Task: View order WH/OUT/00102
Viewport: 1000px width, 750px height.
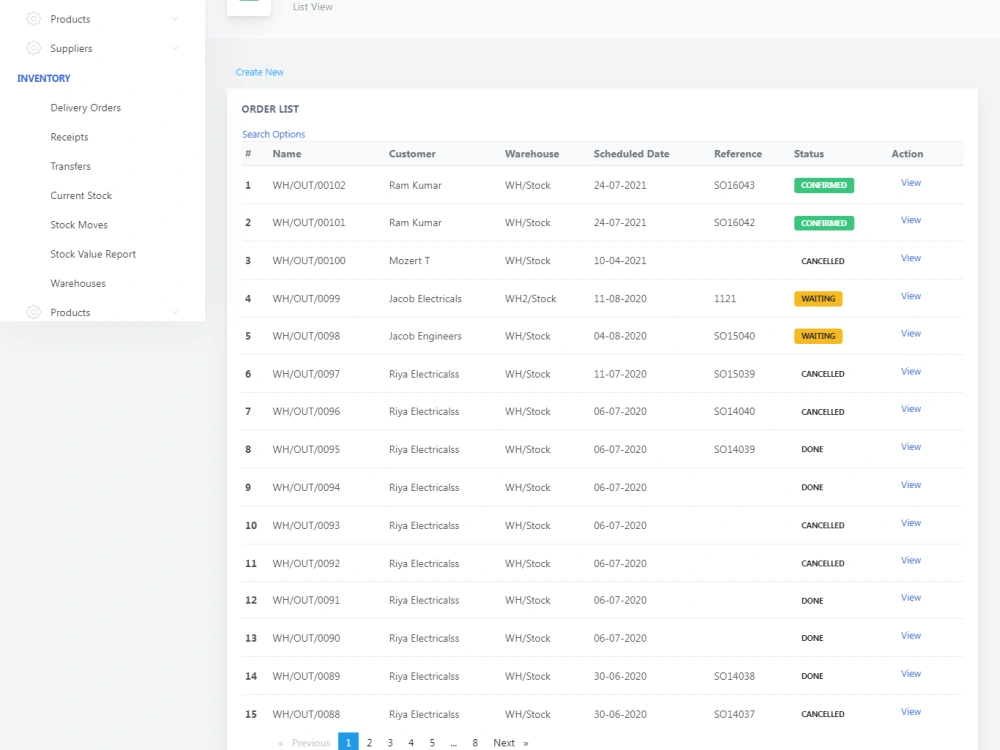Action: pyautogui.click(x=911, y=182)
